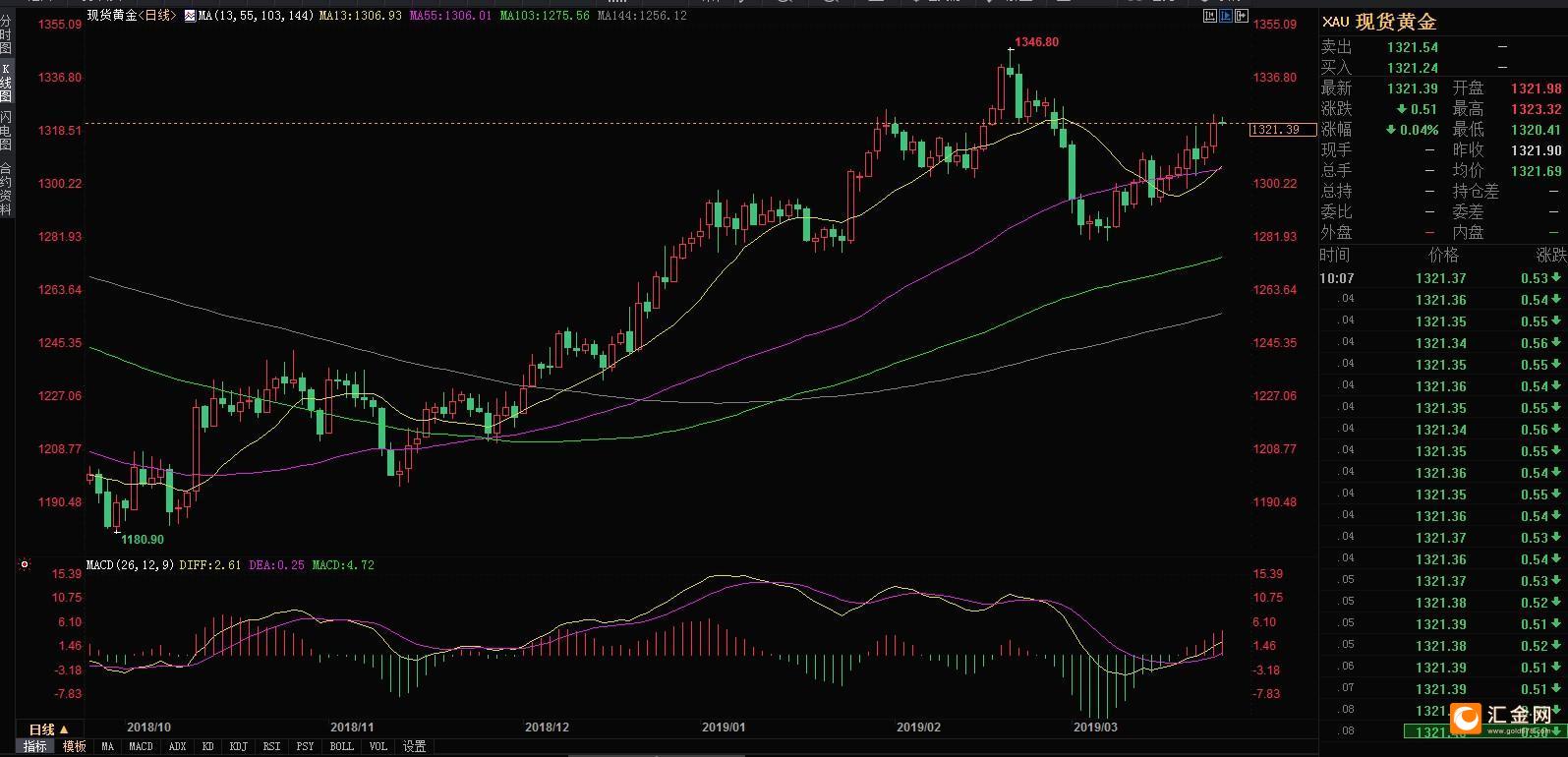Click the MA144:1256.12 value label

click(642, 16)
